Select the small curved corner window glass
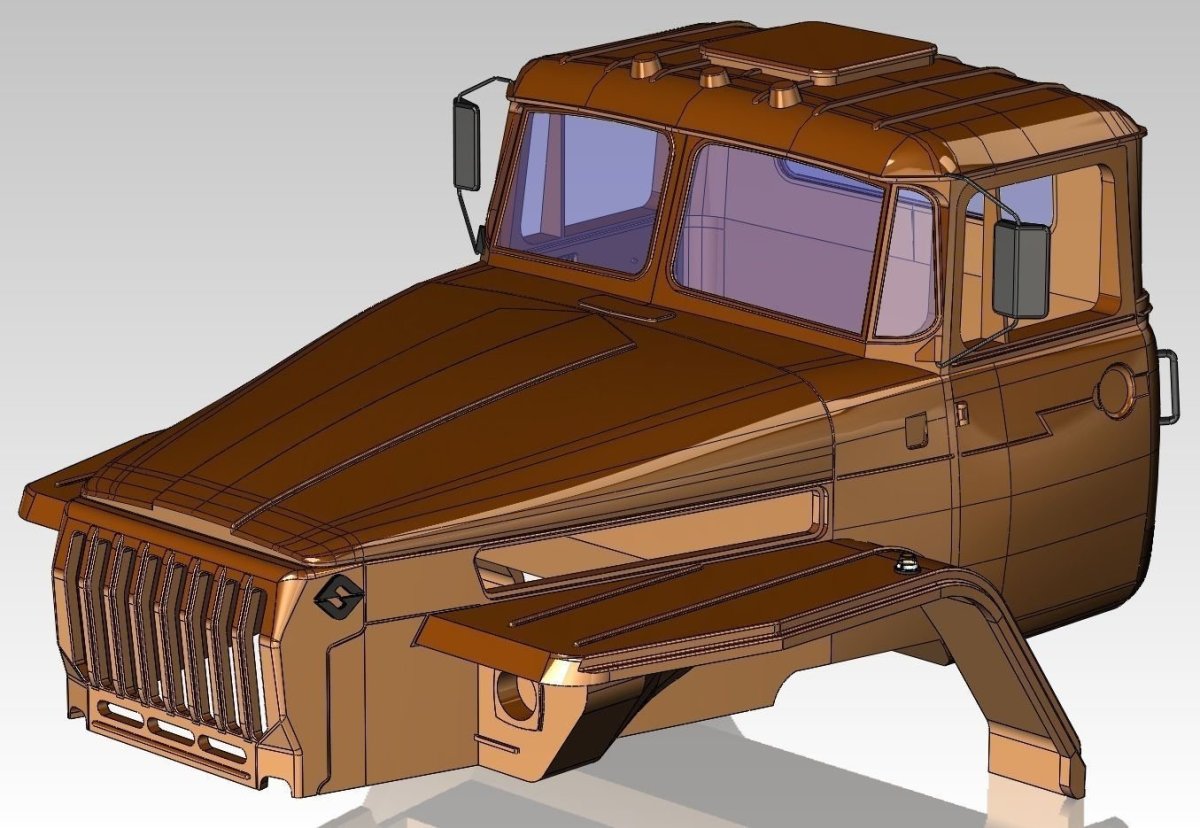Viewport: 1200px width, 828px height. point(907,262)
